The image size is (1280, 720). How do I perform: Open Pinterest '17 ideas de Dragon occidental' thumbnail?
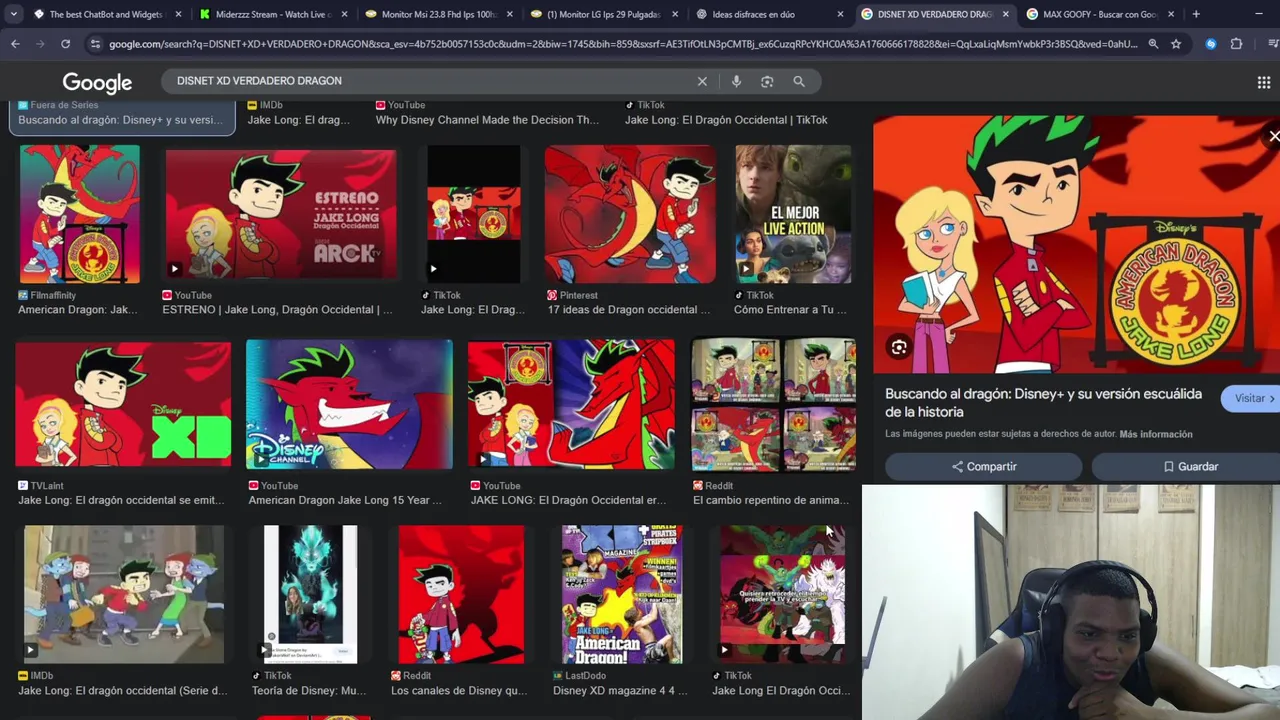(x=630, y=214)
